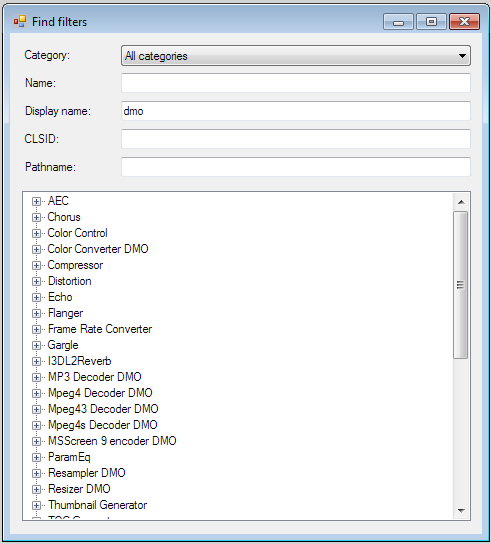The height and width of the screenshot is (544, 491).
Task: Open the Category dropdown showing All categories
Action: coord(296,56)
